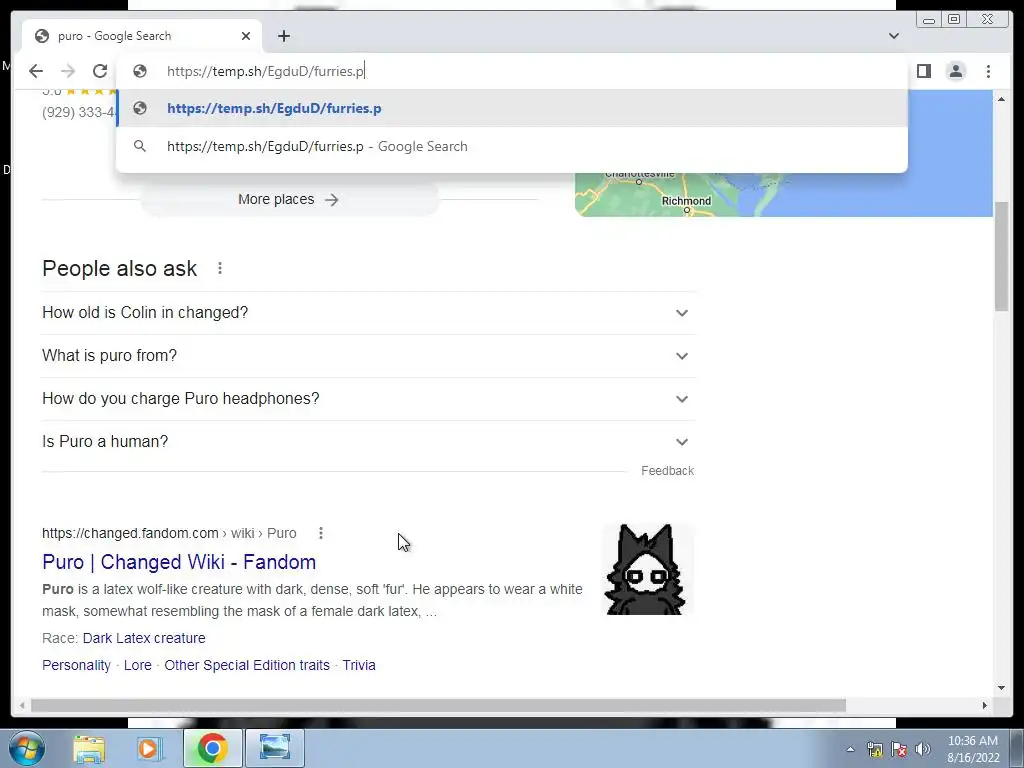Minimize the Chrome window
Screen dimensions: 1024x768
tap(929, 20)
